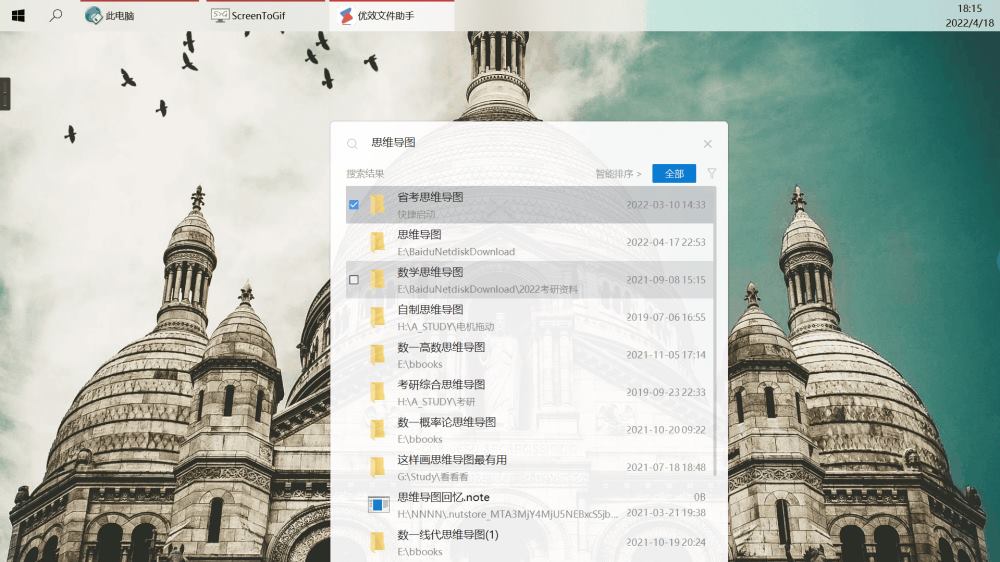Open the clock and date in taskbar
This screenshot has width=1000, height=562.
pyautogui.click(x=969, y=16)
